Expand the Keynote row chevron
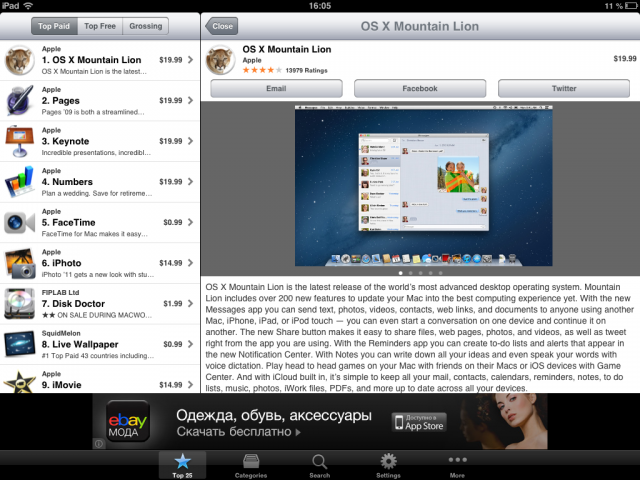The height and width of the screenshot is (480, 640). (191, 141)
